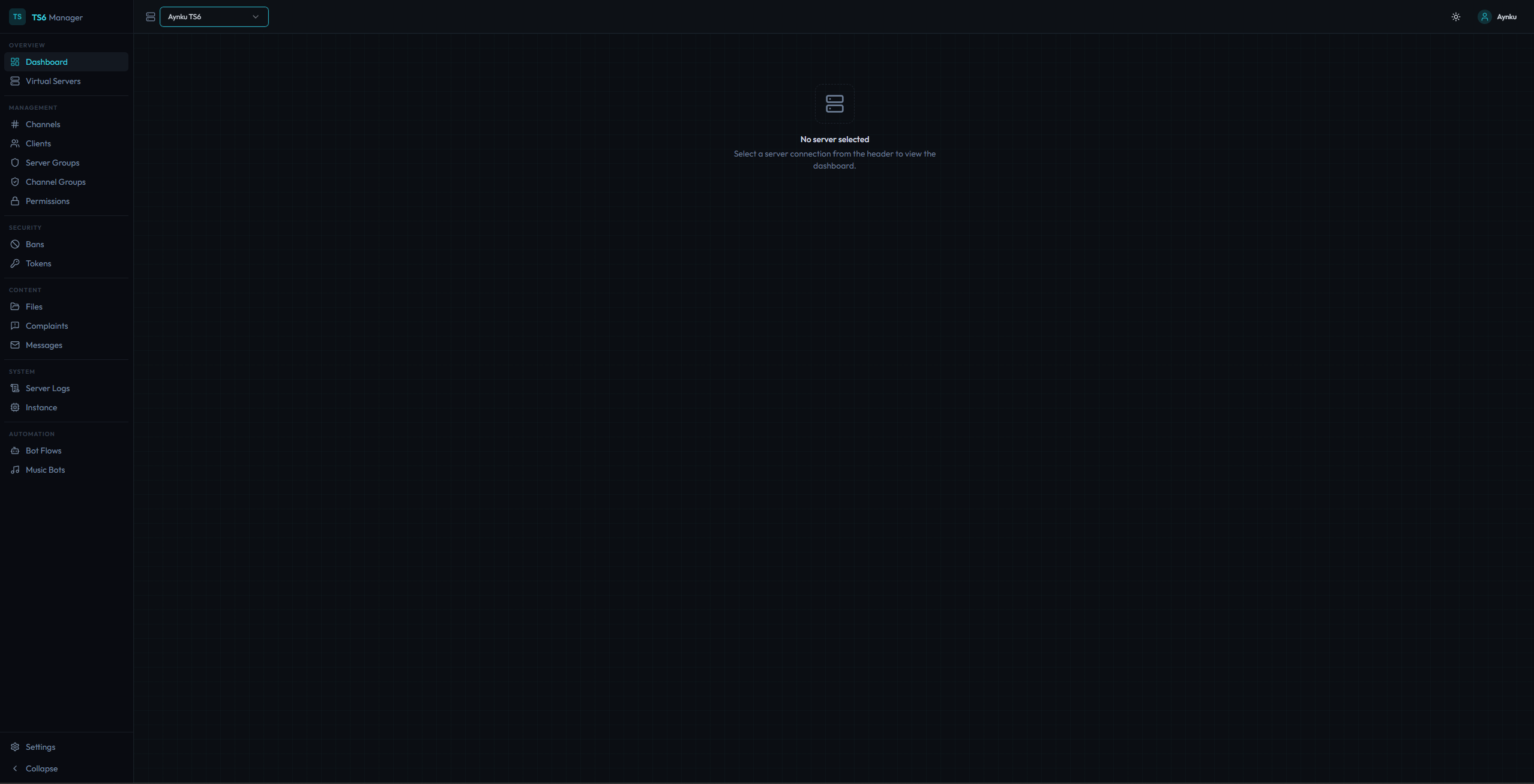The width and height of the screenshot is (1534, 784).
Task: Go to Virtual Servers page
Action: 53,81
